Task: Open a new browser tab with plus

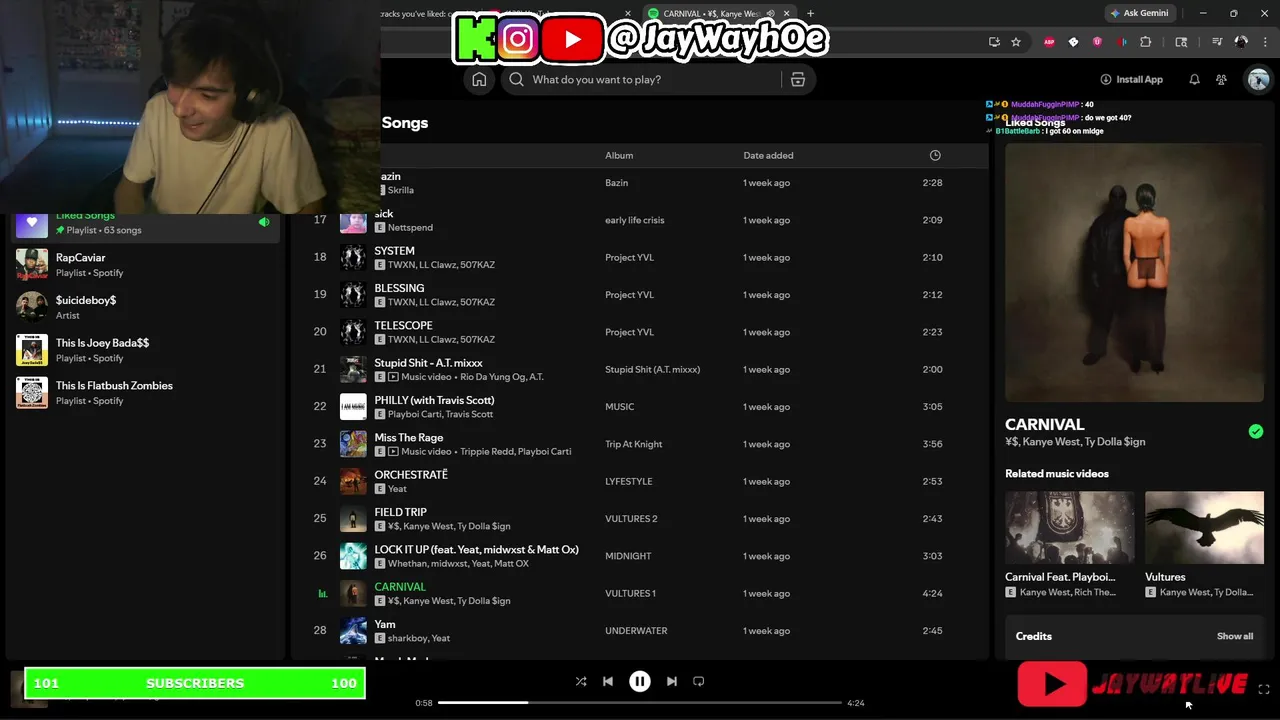Action: 810,14
